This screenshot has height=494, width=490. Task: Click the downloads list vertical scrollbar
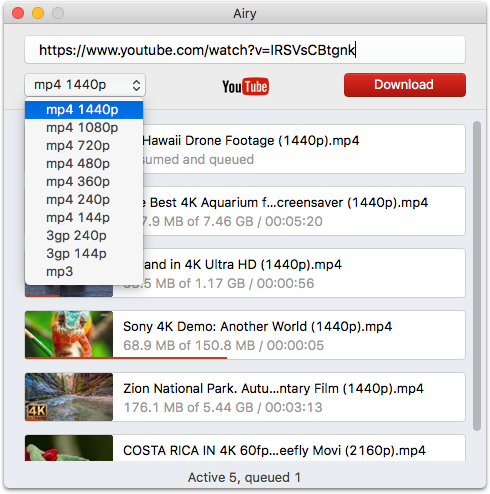(477, 276)
